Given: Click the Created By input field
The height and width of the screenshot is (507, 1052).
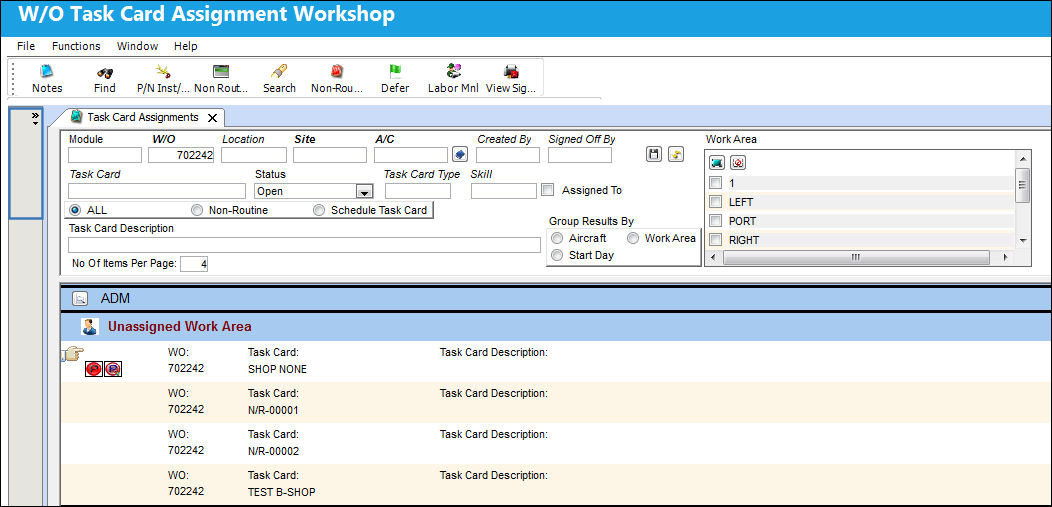Looking at the screenshot, I should click(508, 155).
